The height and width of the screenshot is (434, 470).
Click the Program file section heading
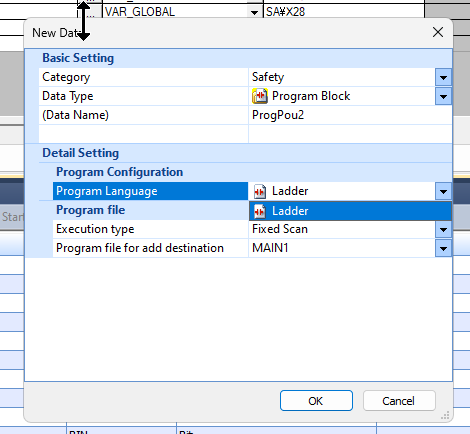[x=91, y=210]
